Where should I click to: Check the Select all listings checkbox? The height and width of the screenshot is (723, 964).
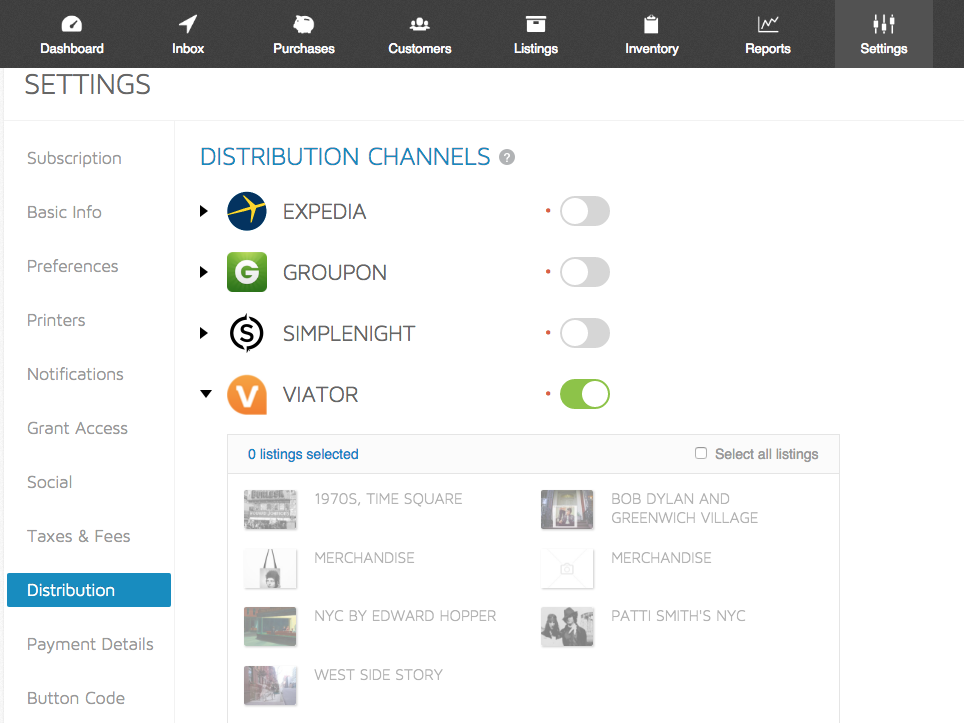[x=701, y=453]
